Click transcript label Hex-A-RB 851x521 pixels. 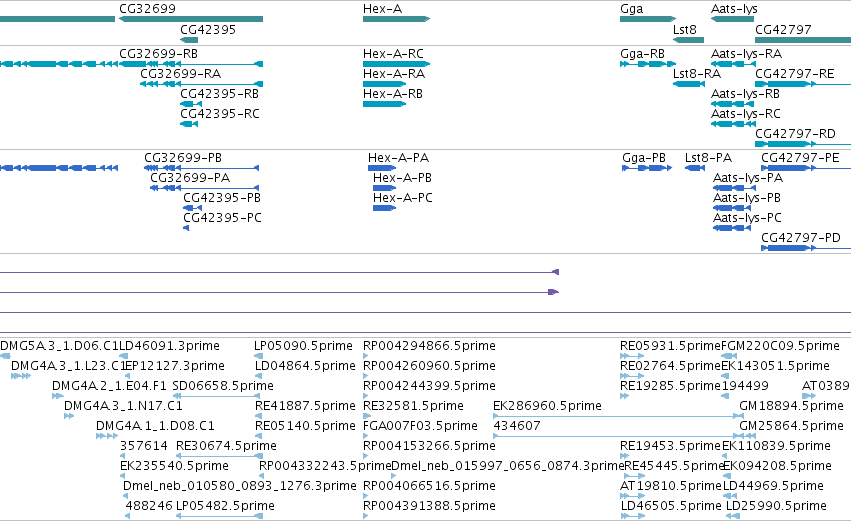pyautogui.click(x=393, y=94)
